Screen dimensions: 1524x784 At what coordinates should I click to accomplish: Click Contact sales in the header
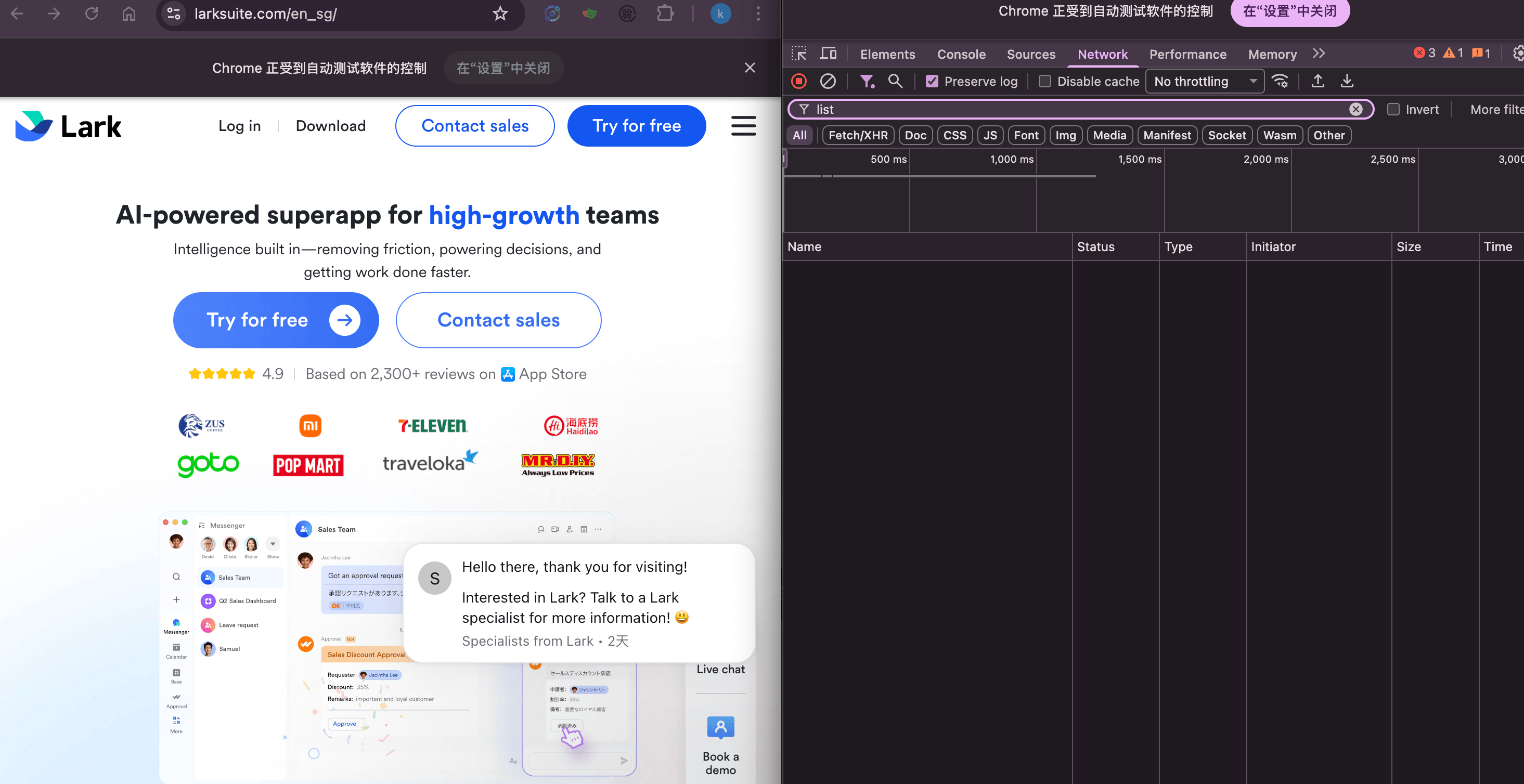point(475,126)
